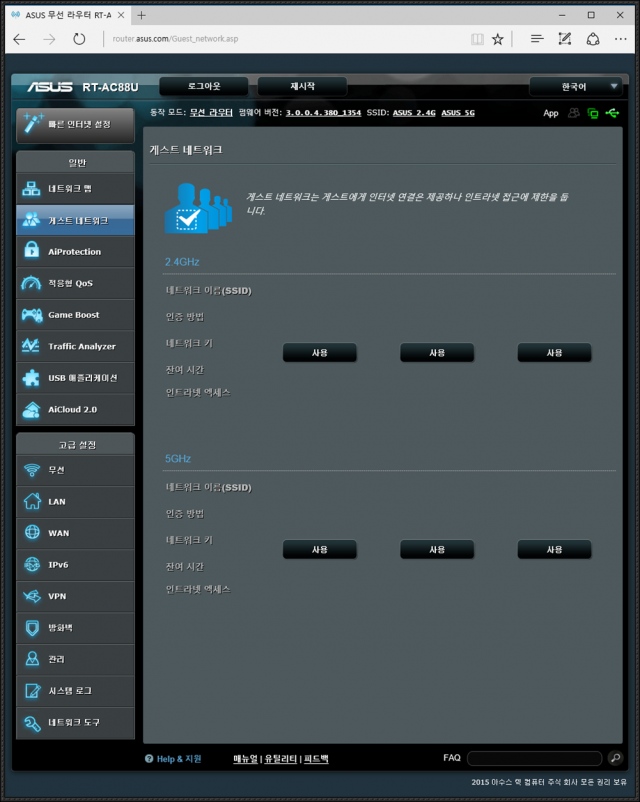Image resolution: width=640 pixels, height=802 pixels.
Task: Open Wireless (무선) wifi icon
Action: tap(32, 470)
